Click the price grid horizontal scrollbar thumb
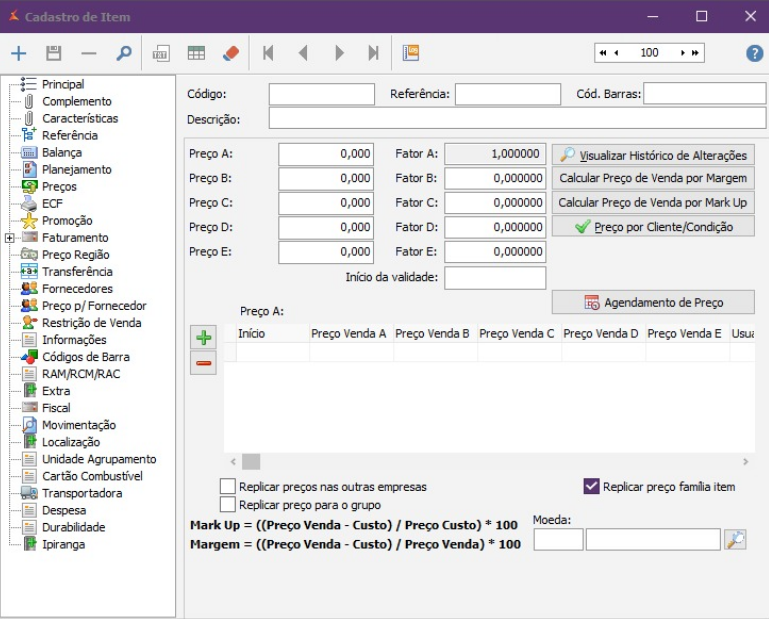The height and width of the screenshot is (619, 769). [251, 462]
